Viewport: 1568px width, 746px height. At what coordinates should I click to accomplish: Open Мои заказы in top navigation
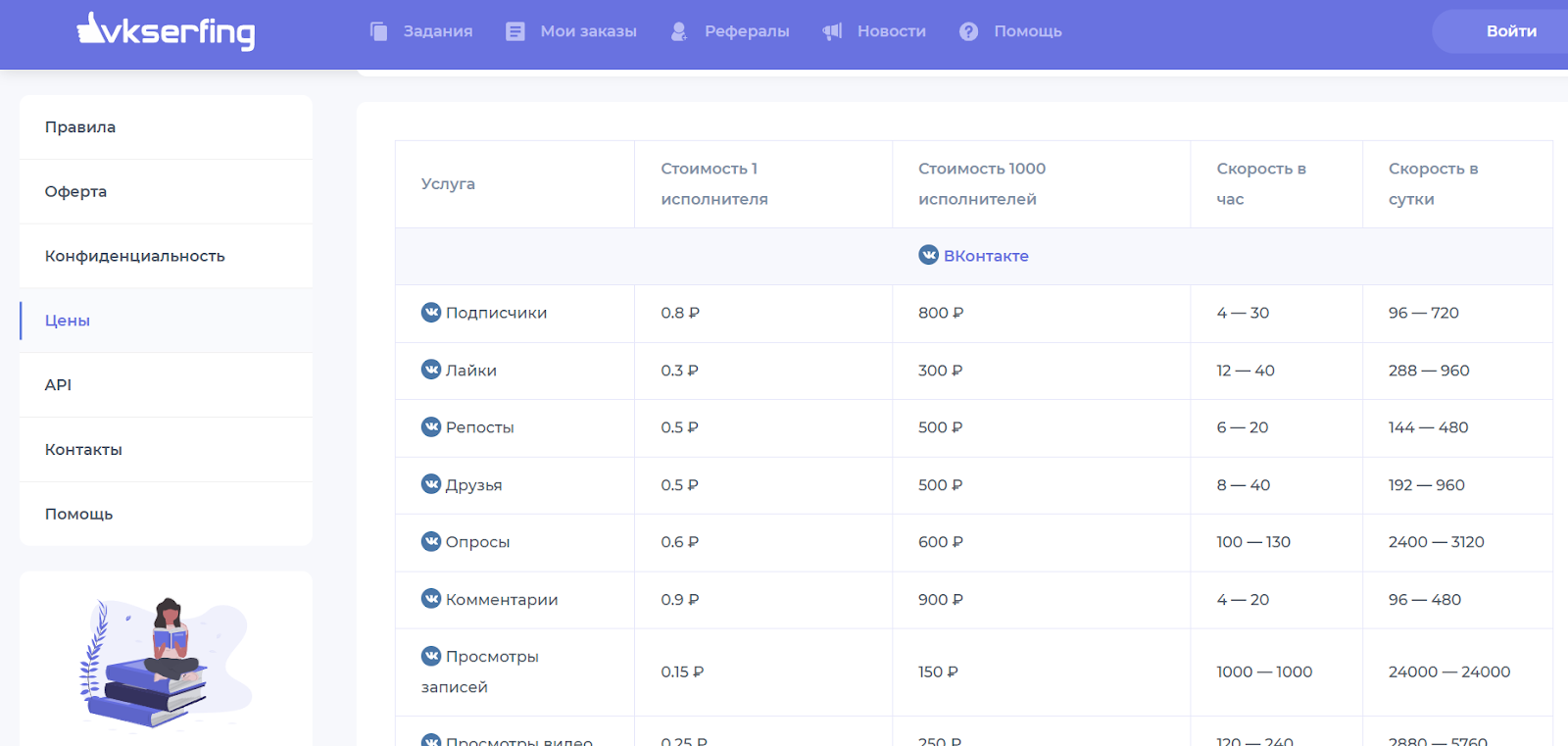(589, 31)
